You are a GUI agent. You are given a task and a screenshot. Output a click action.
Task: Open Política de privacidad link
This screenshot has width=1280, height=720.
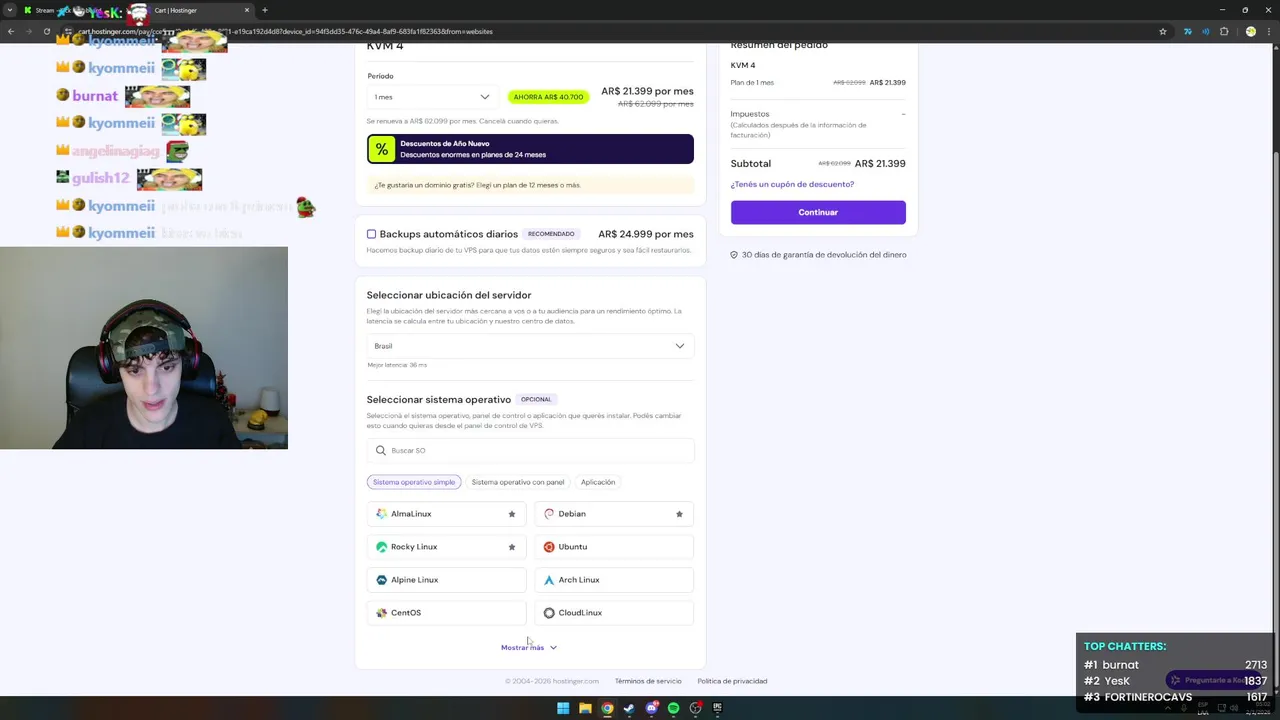coord(732,681)
